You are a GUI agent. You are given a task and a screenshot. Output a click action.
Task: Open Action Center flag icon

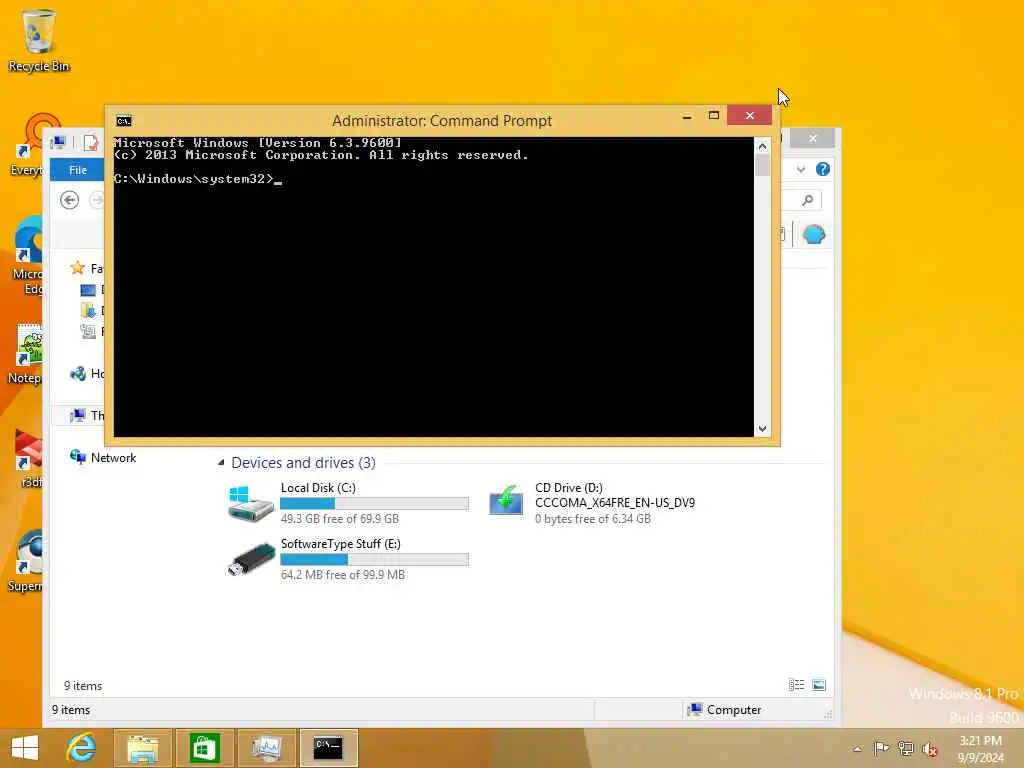pos(881,748)
